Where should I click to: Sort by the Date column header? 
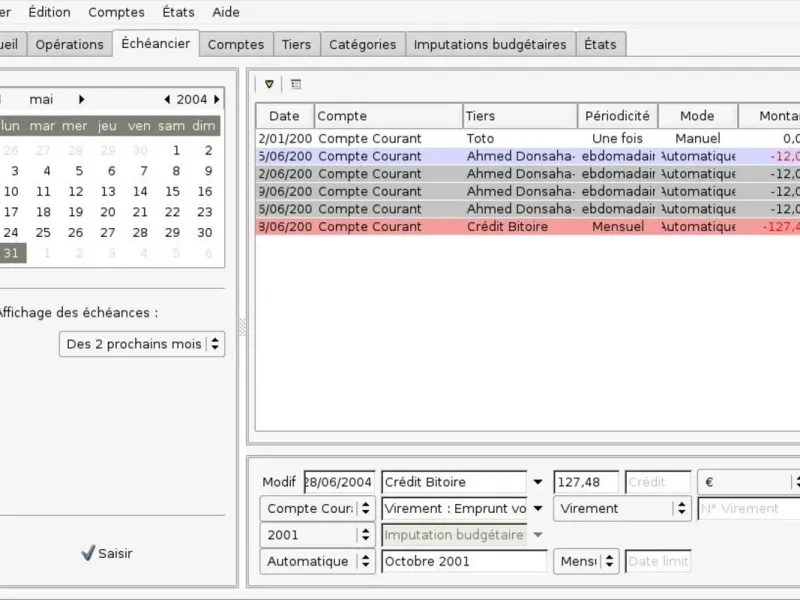click(285, 116)
